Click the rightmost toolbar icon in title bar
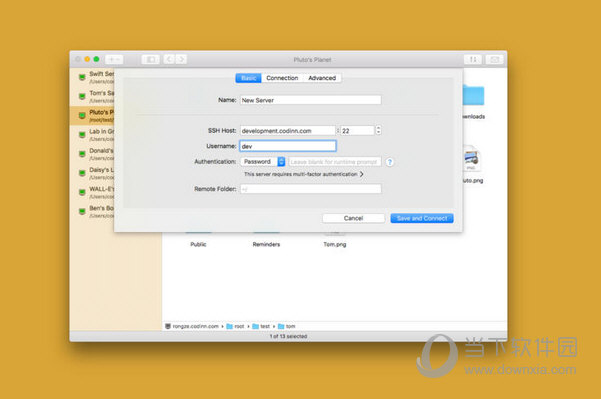The height and width of the screenshot is (399, 601). pyautogui.click(x=495, y=59)
